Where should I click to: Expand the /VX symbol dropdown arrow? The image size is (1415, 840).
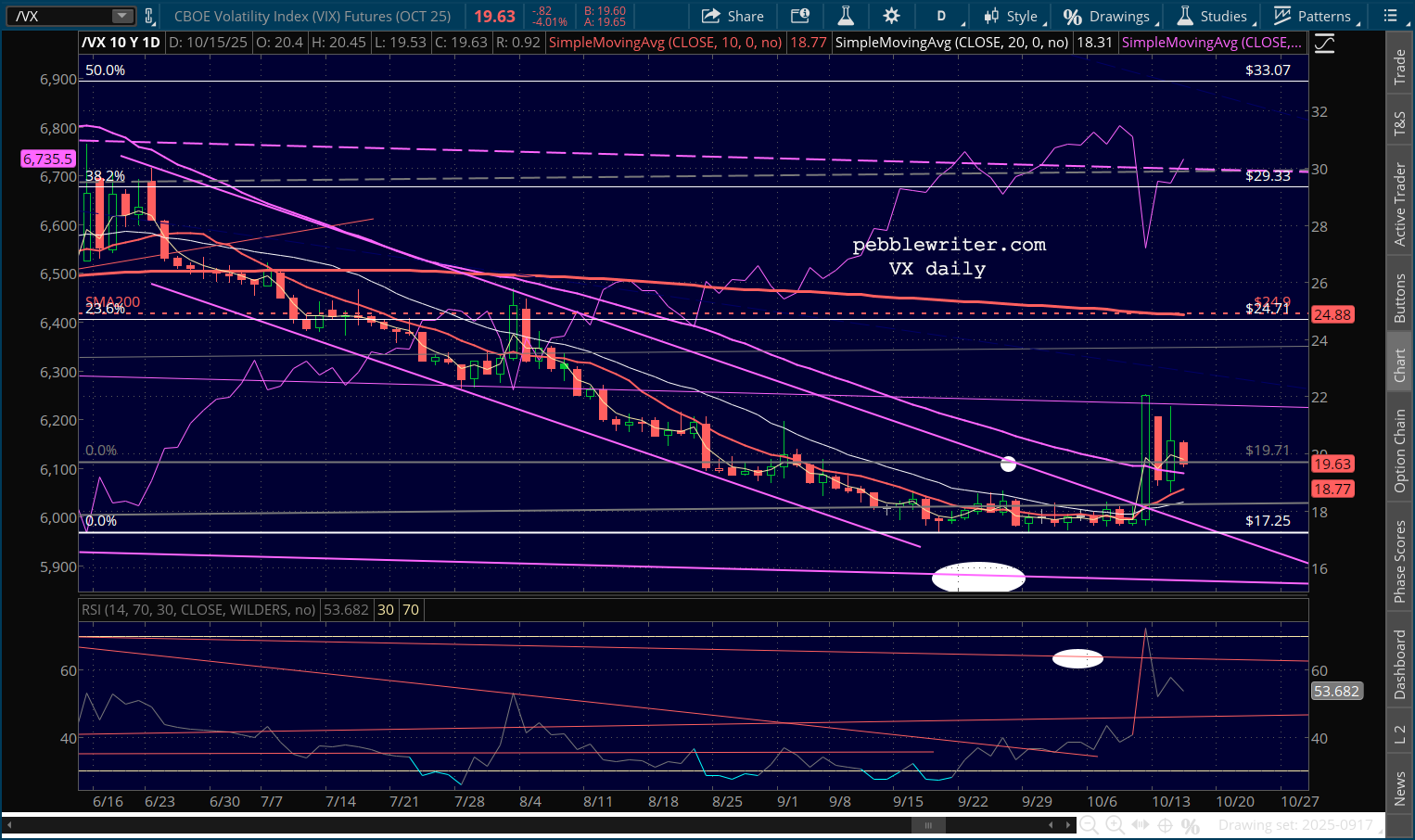[122, 16]
